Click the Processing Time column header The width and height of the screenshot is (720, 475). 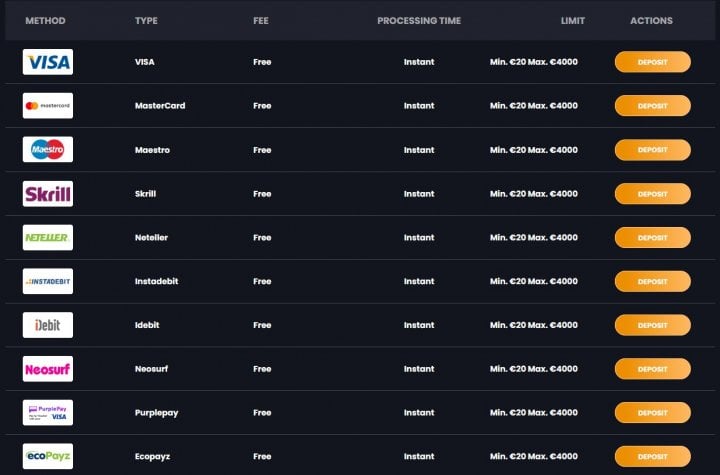(x=419, y=21)
